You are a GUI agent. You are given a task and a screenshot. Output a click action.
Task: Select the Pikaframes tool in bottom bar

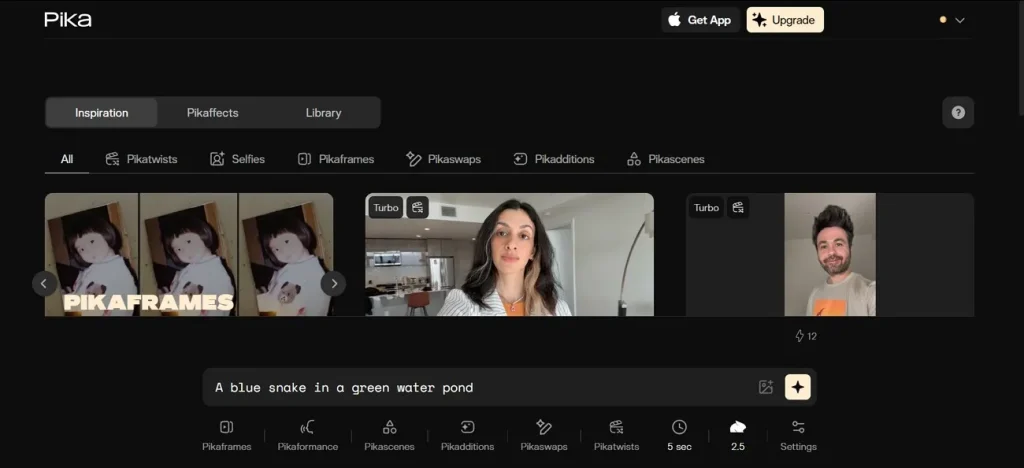pyautogui.click(x=227, y=436)
